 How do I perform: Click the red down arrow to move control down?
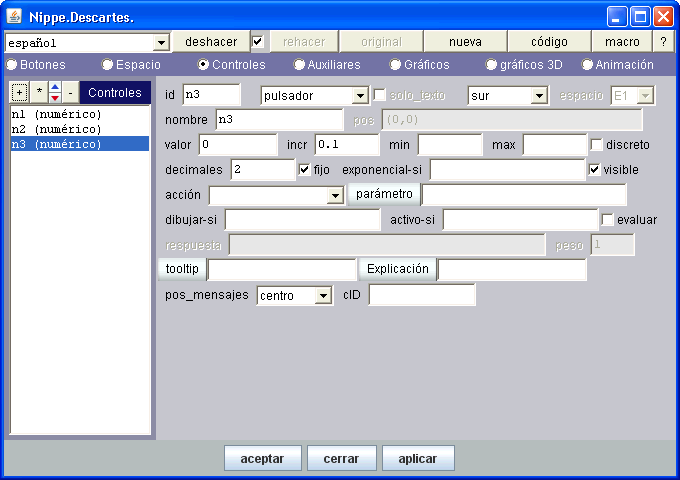(x=55, y=97)
